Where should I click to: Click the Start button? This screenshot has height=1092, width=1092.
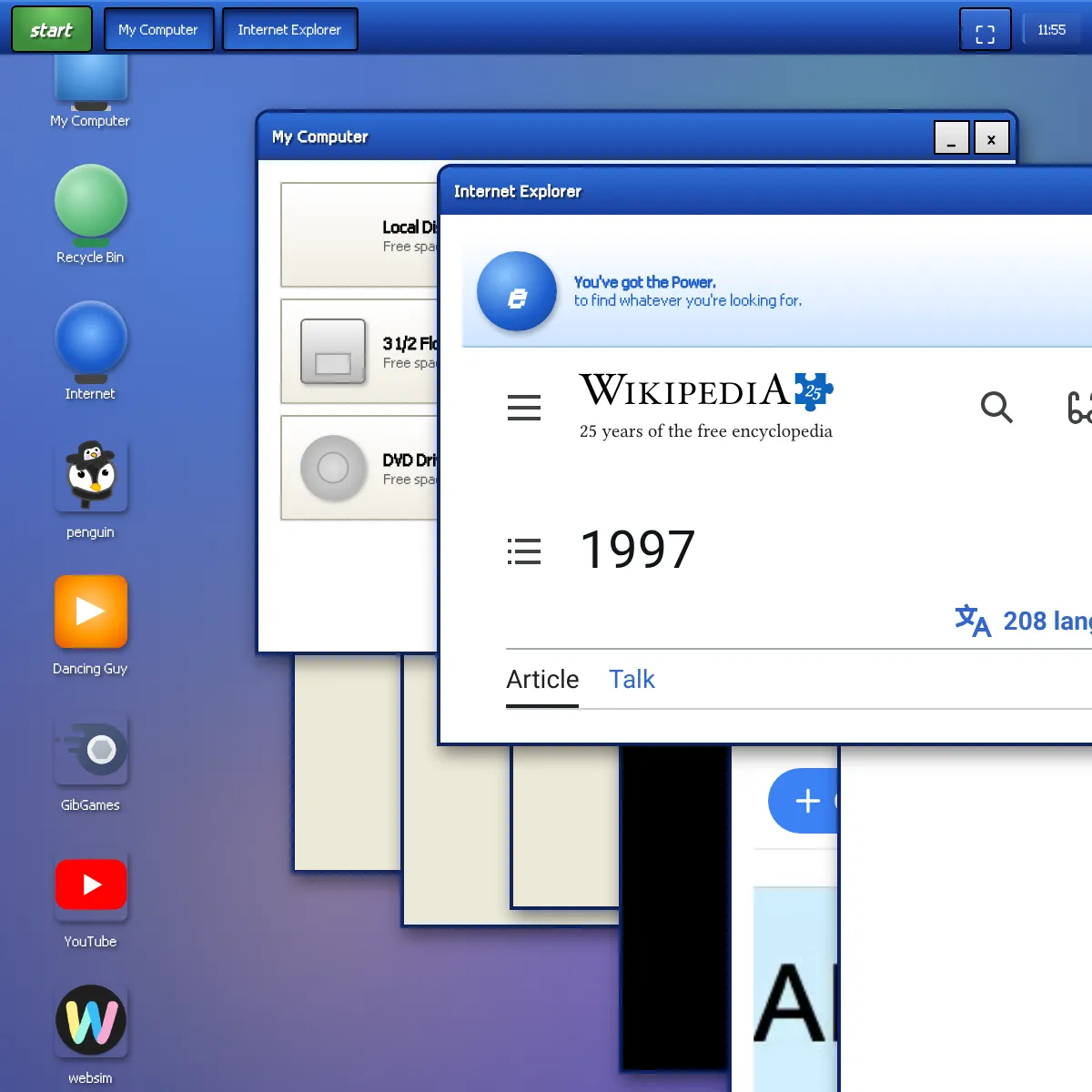(52, 29)
